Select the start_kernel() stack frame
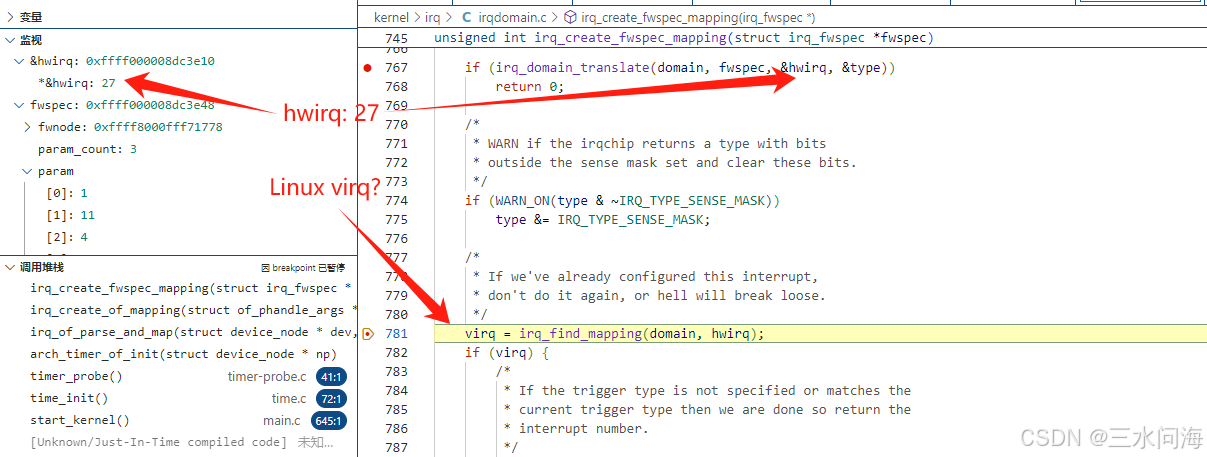 pos(179,420)
